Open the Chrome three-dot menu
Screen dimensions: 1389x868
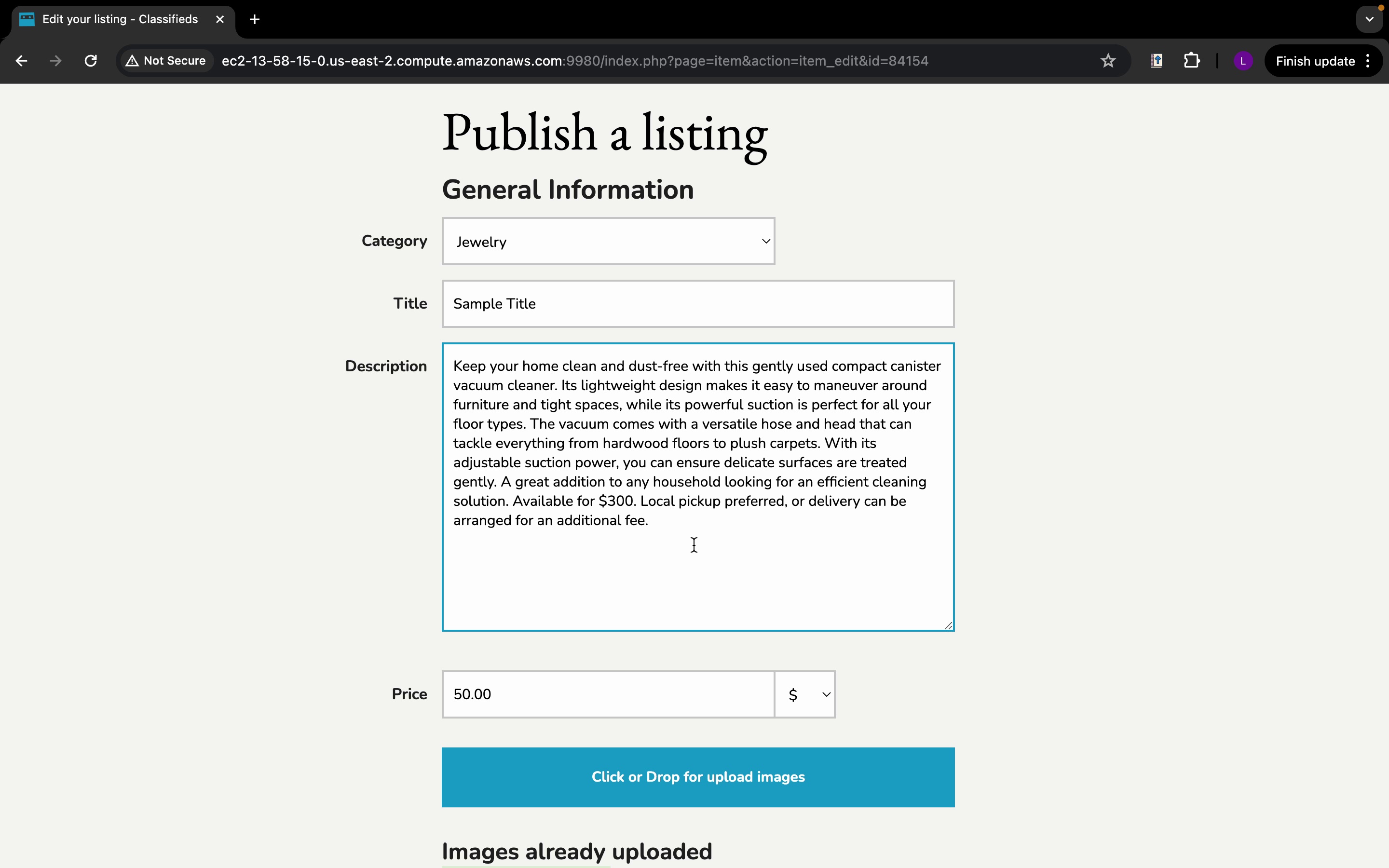click(x=1368, y=61)
